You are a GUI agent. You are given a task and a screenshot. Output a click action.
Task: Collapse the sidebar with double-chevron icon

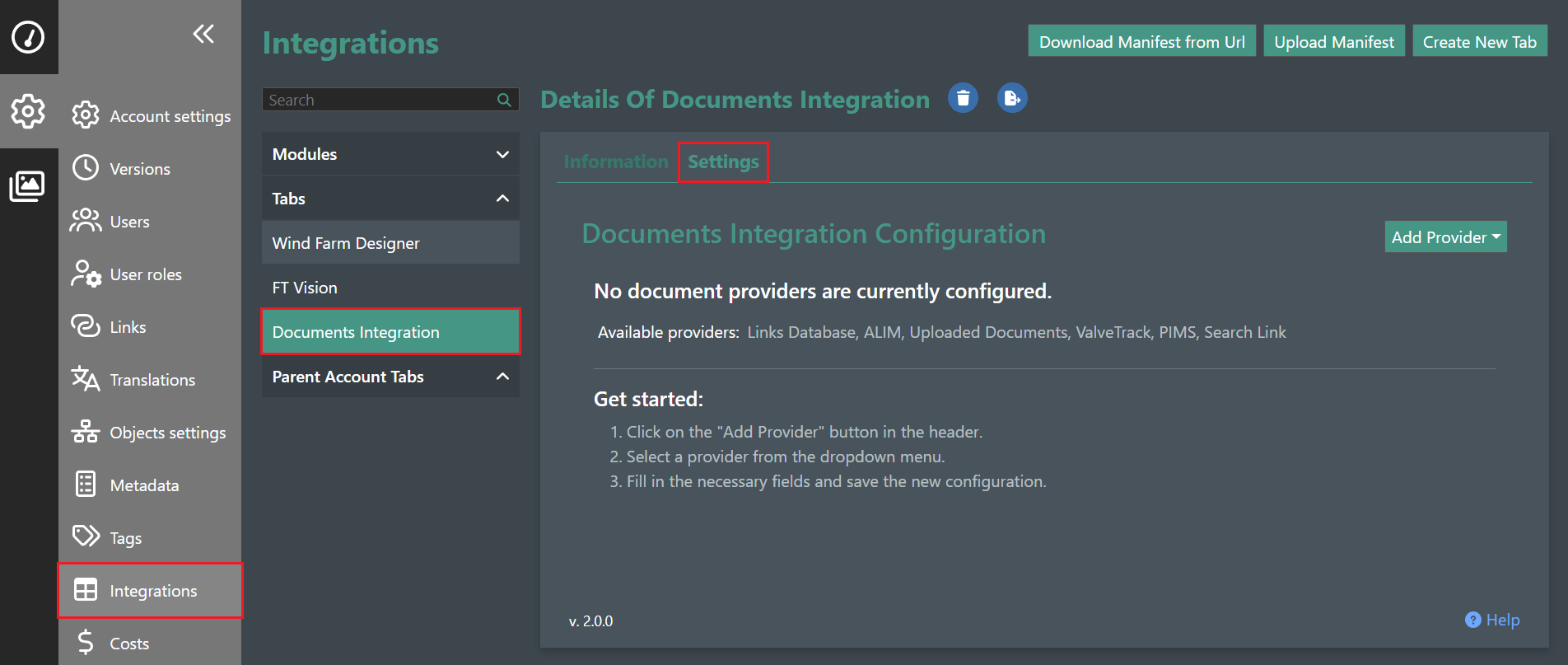coord(203,34)
